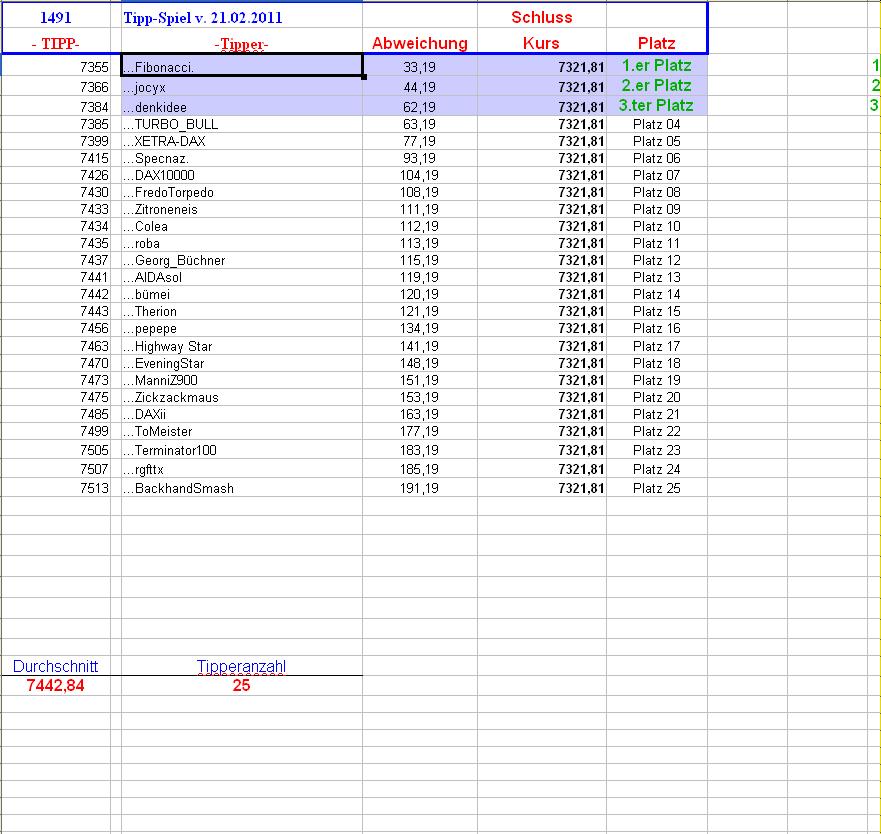Select the ...DAXii cell
Image resolution: width=881 pixels, height=834 pixels.
click(242, 414)
